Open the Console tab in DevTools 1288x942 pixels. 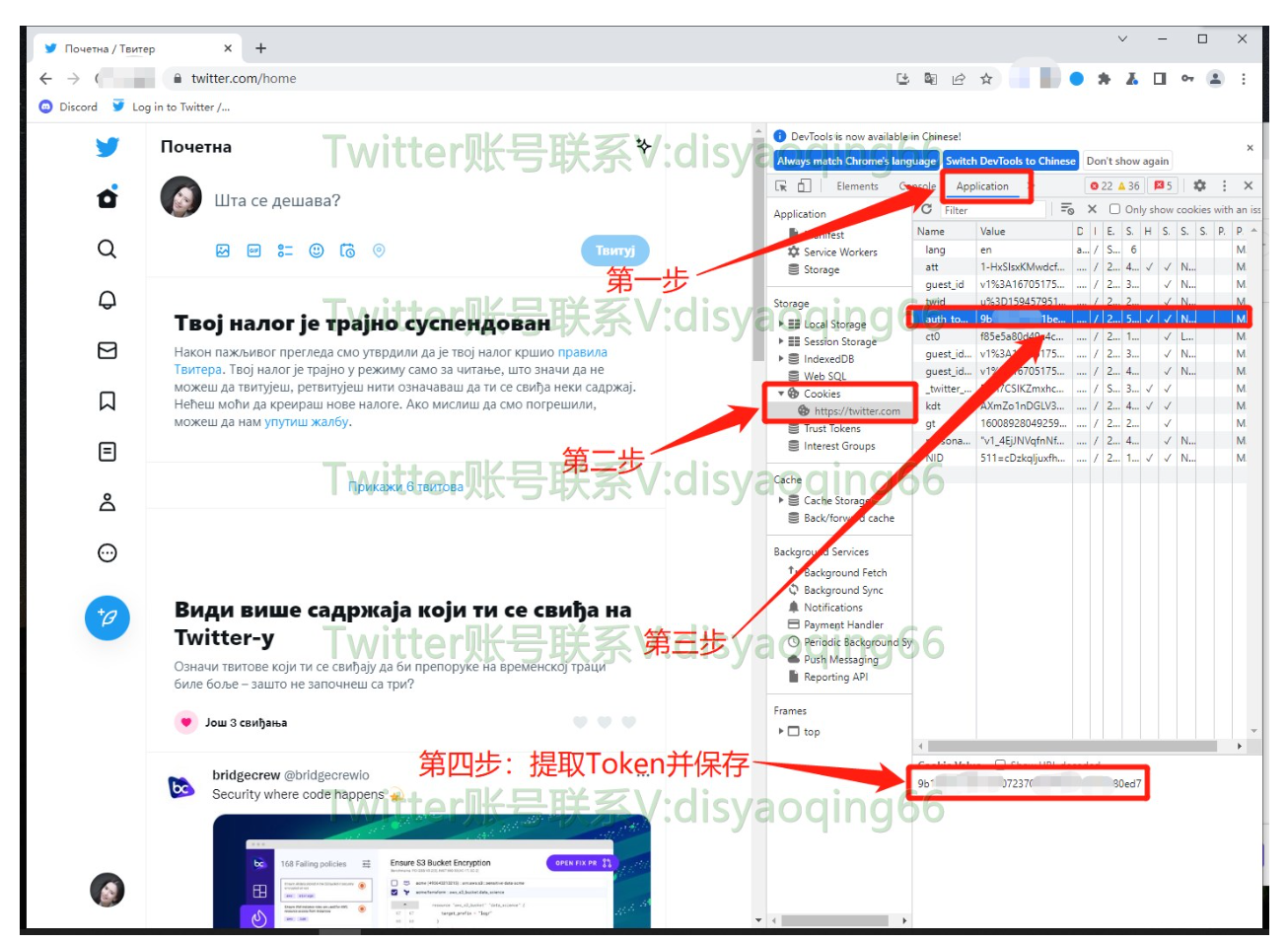click(x=918, y=185)
